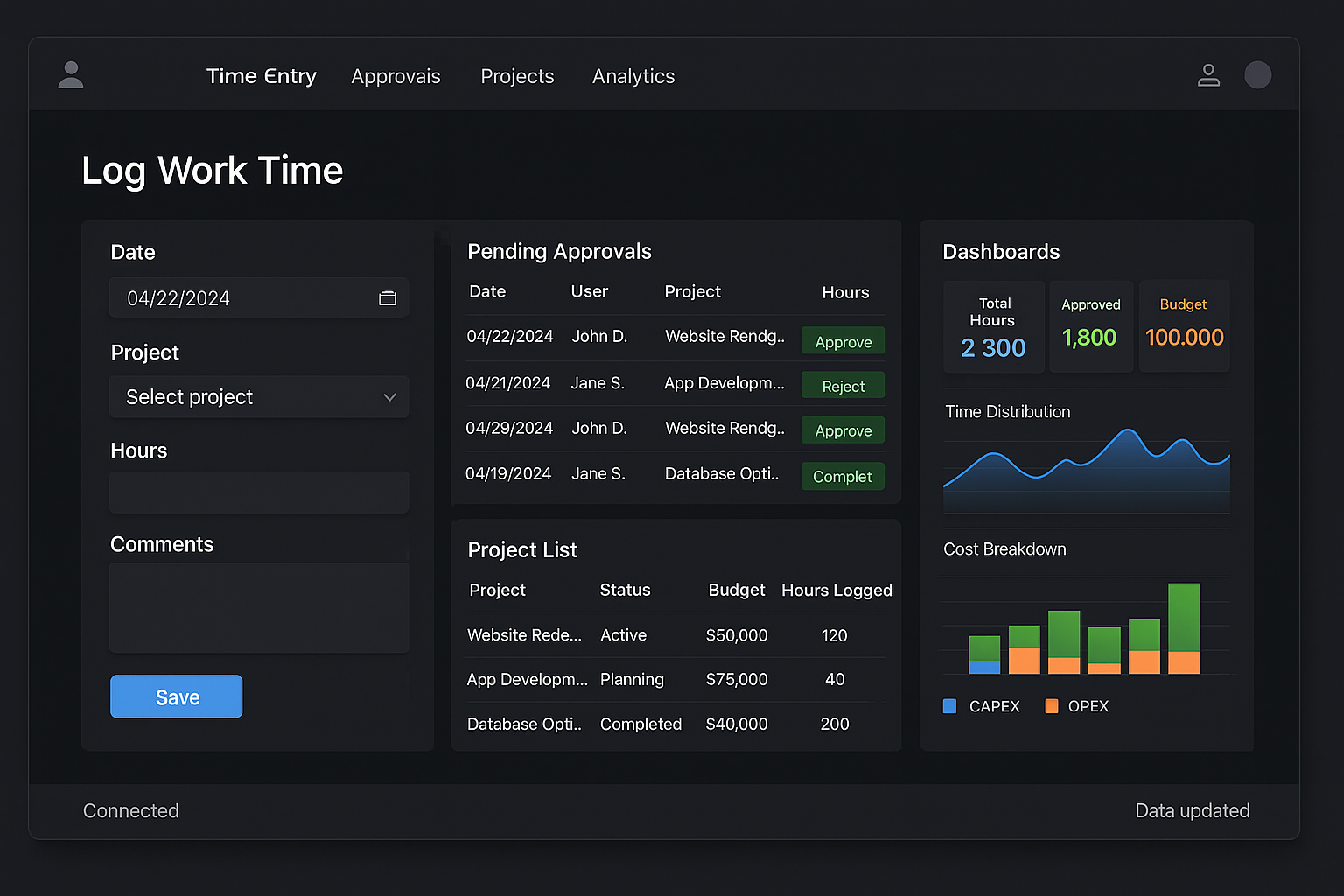Approve John D.'s 04/22/2024 entry
This screenshot has height=896, width=1344.
(843, 341)
